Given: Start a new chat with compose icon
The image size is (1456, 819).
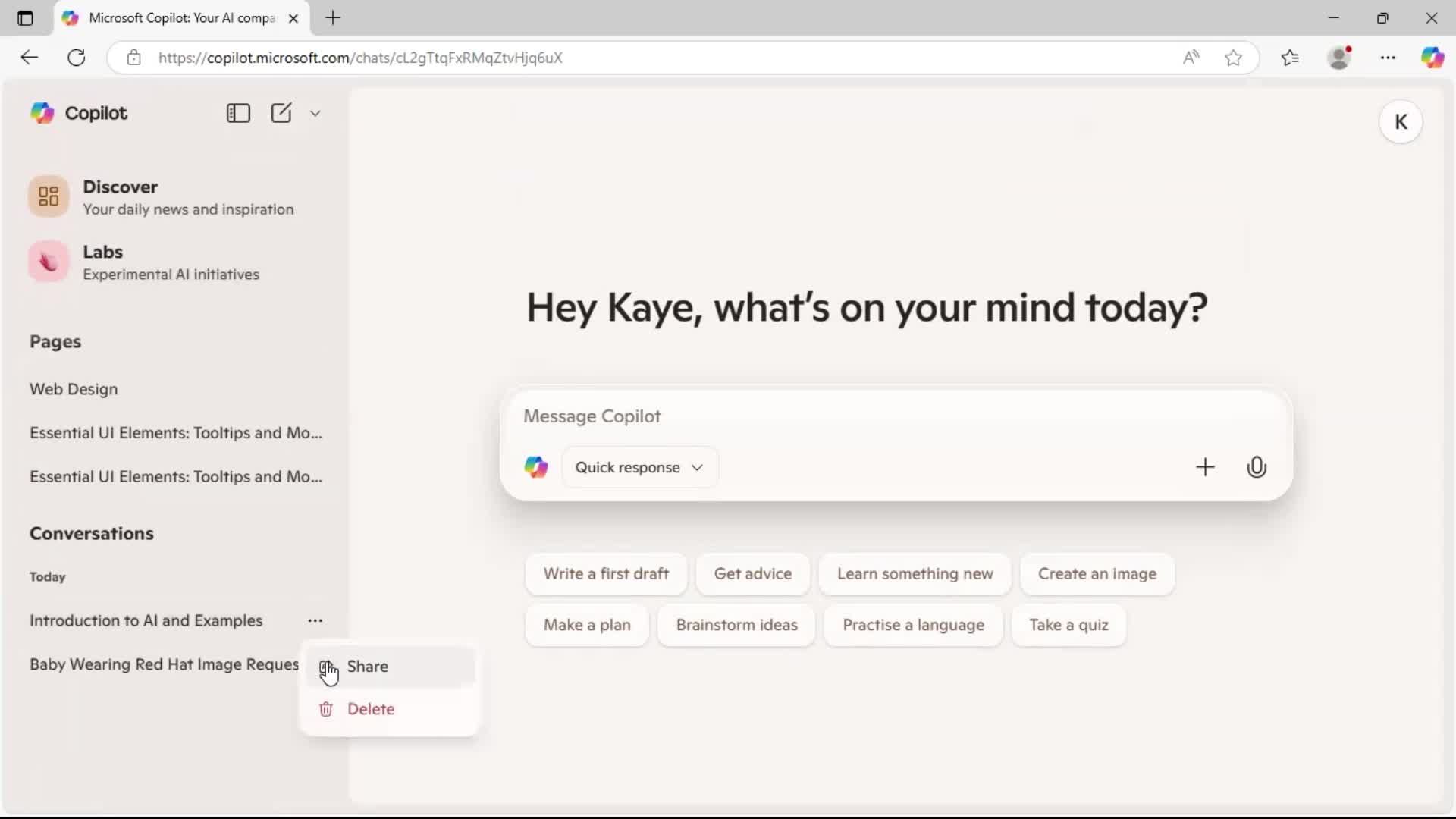Looking at the screenshot, I should click(x=281, y=113).
